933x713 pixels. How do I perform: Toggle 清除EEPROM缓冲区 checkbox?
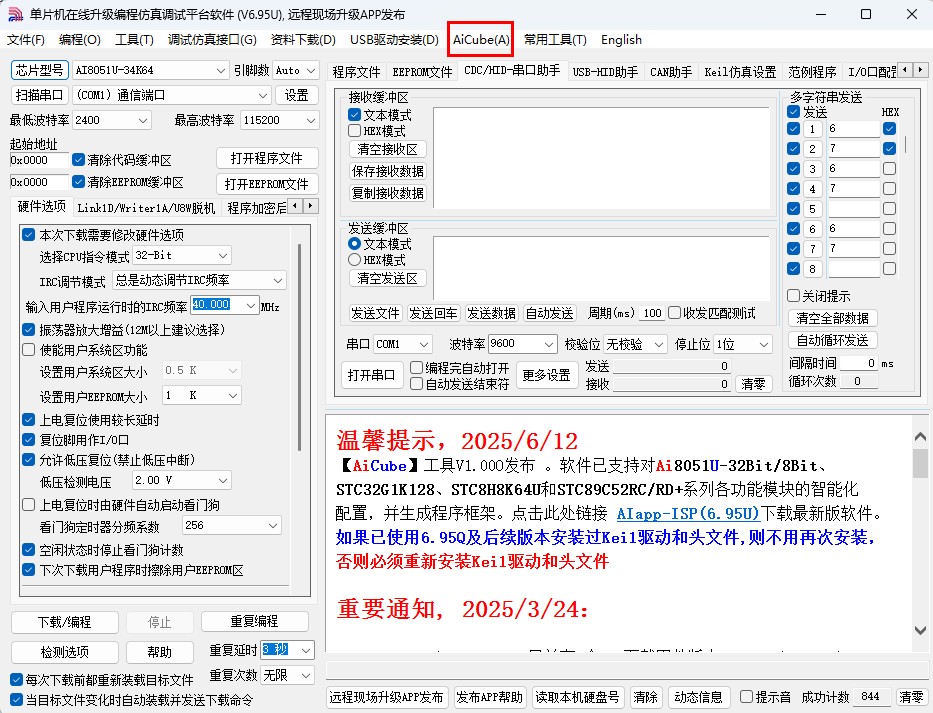[x=79, y=182]
